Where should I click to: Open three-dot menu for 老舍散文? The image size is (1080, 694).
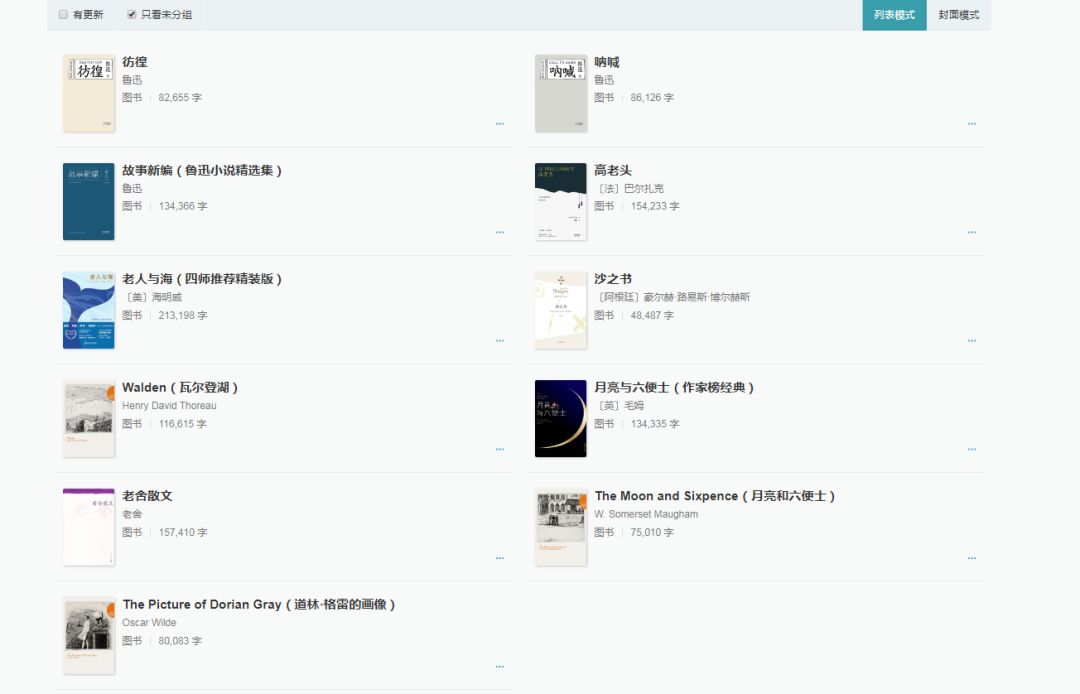(x=499, y=558)
